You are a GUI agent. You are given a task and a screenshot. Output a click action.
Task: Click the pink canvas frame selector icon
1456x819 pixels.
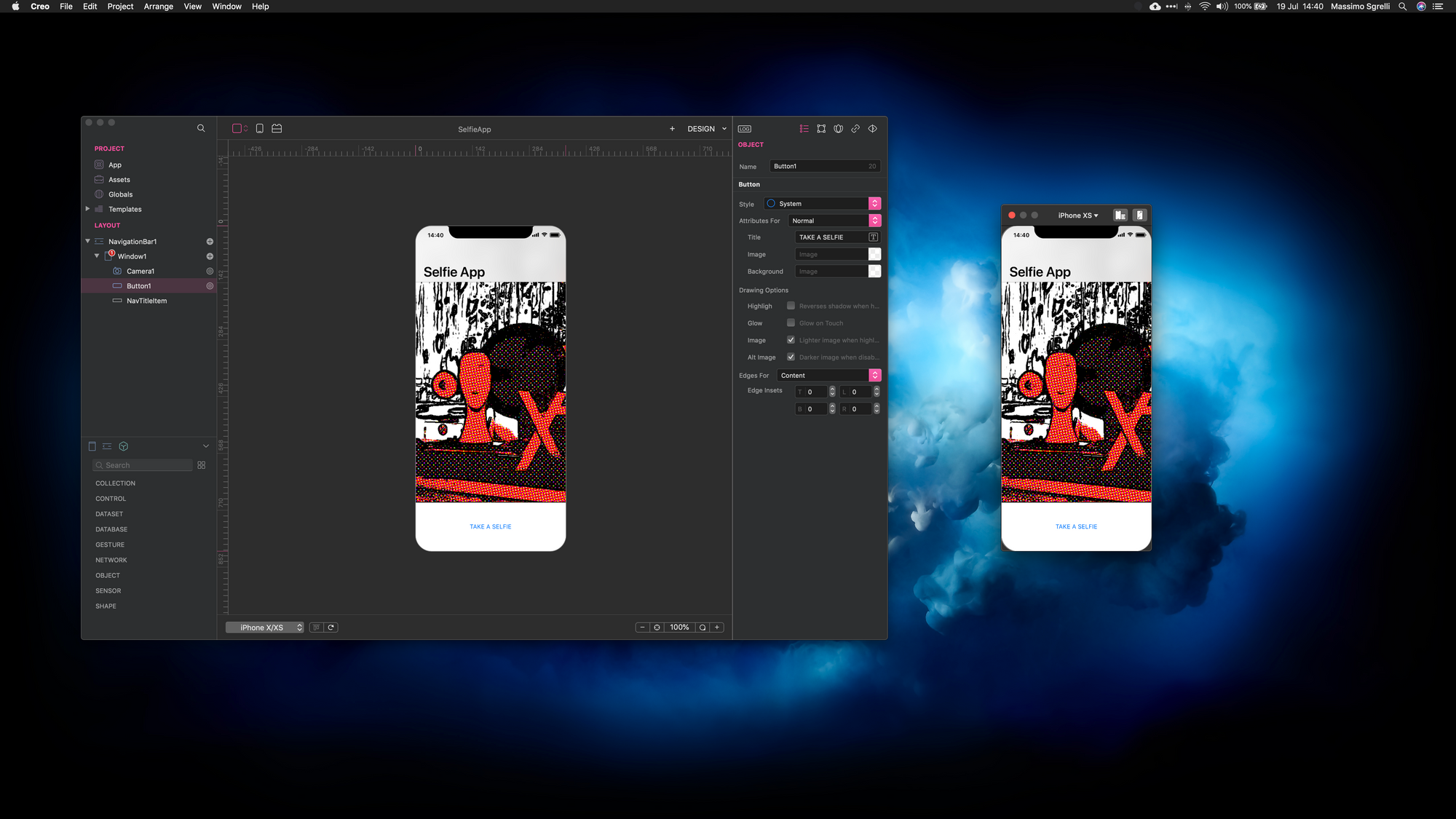237,128
